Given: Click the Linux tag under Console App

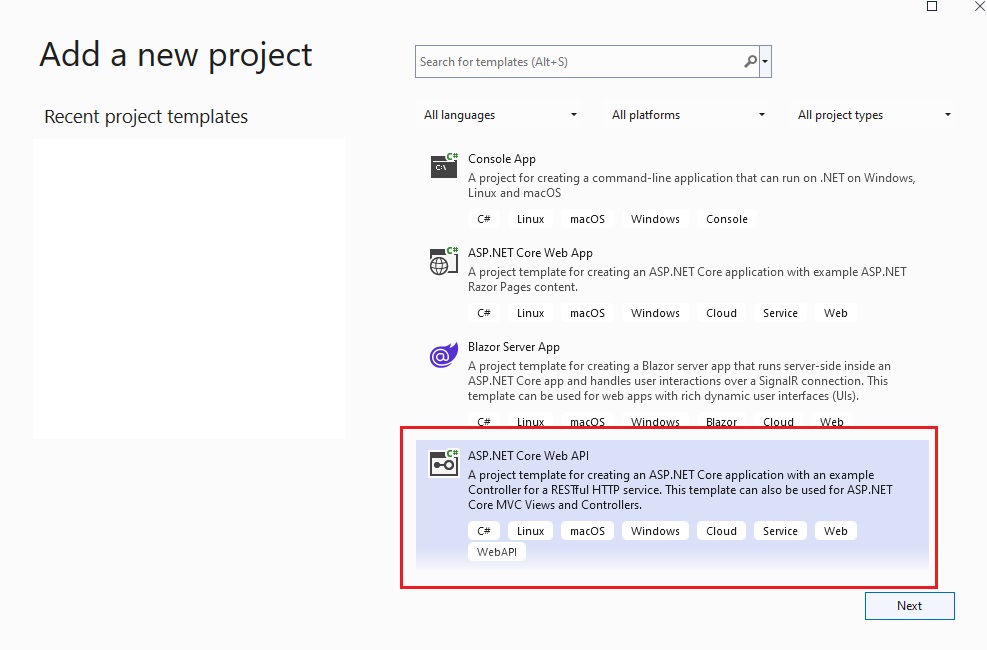Looking at the screenshot, I should [x=531, y=219].
